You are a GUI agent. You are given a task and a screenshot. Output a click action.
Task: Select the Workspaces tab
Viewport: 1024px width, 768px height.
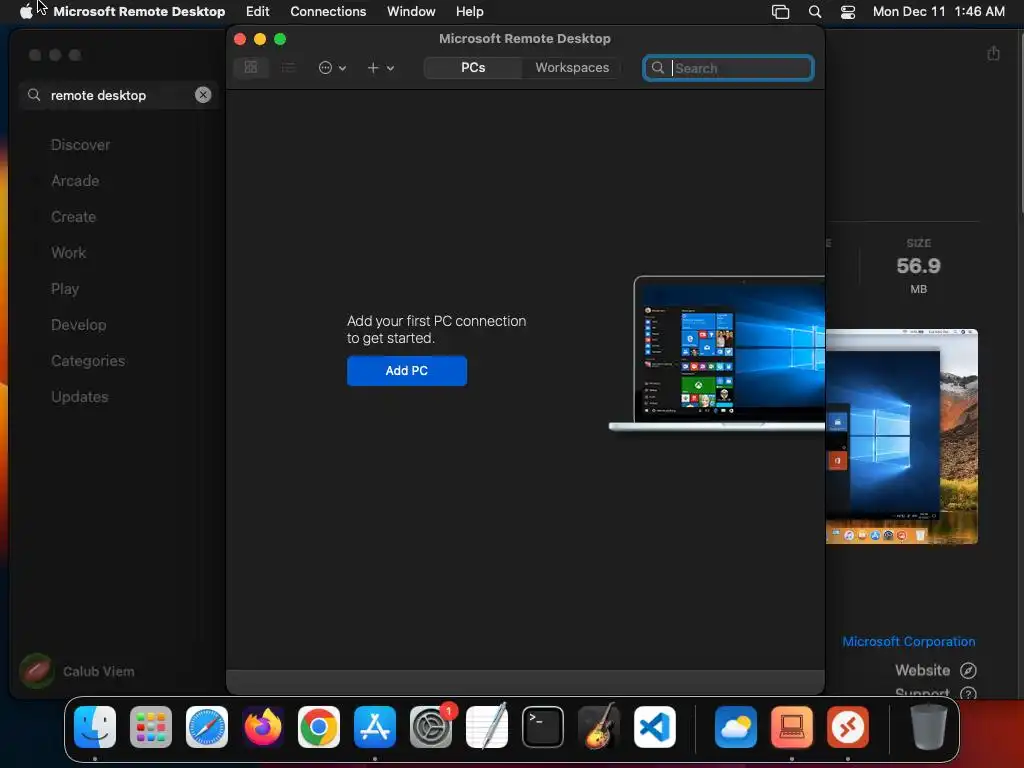[572, 67]
